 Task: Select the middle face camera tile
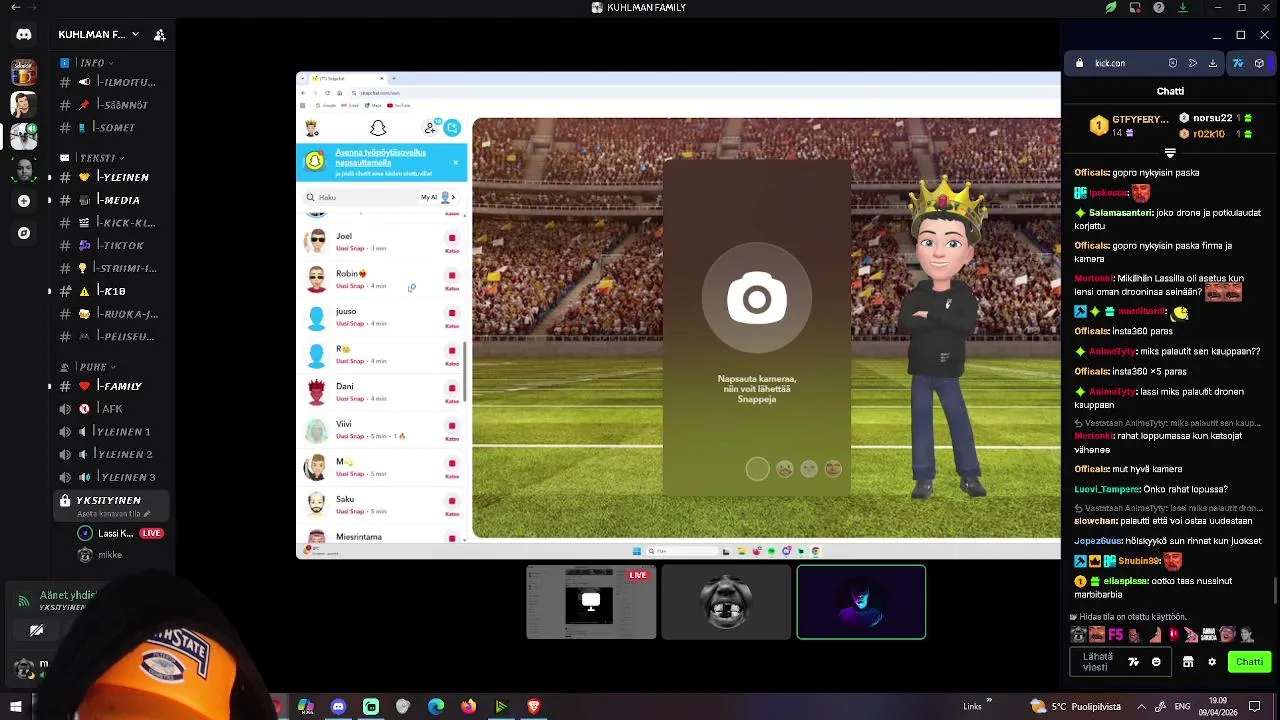[726, 602]
